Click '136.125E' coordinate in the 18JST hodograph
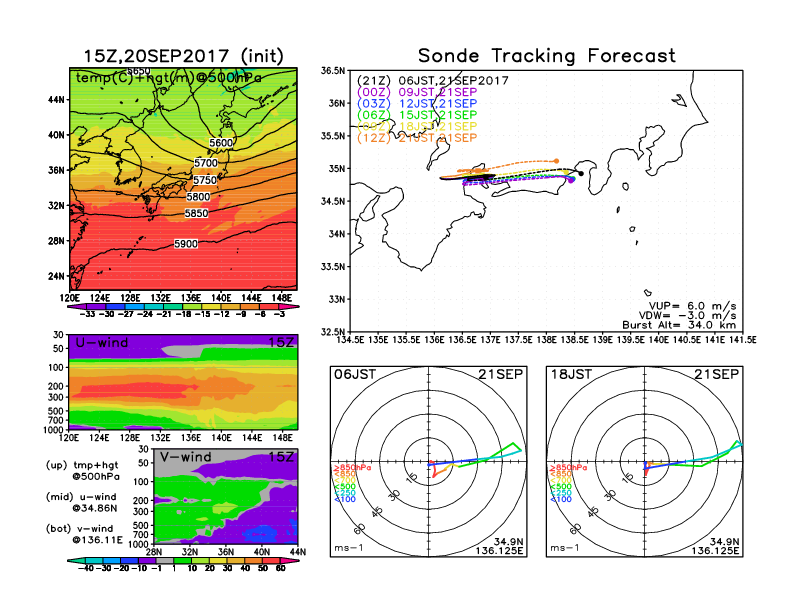792x612 pixels. click(715, 550)
